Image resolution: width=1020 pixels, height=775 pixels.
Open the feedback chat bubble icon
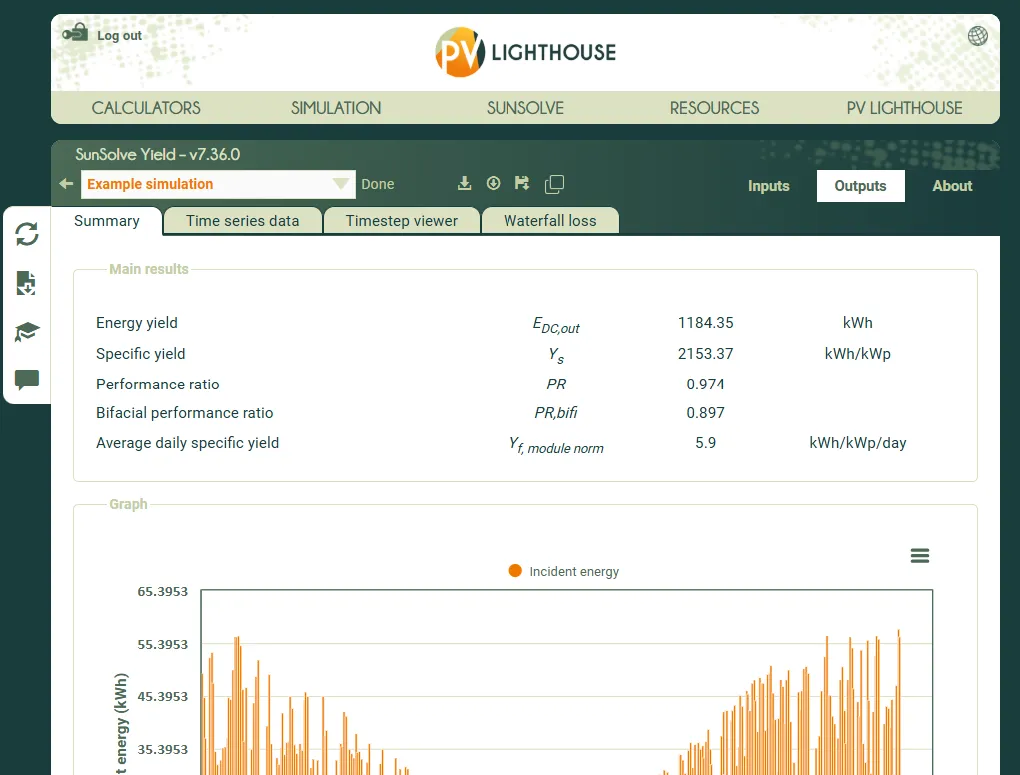27,380
